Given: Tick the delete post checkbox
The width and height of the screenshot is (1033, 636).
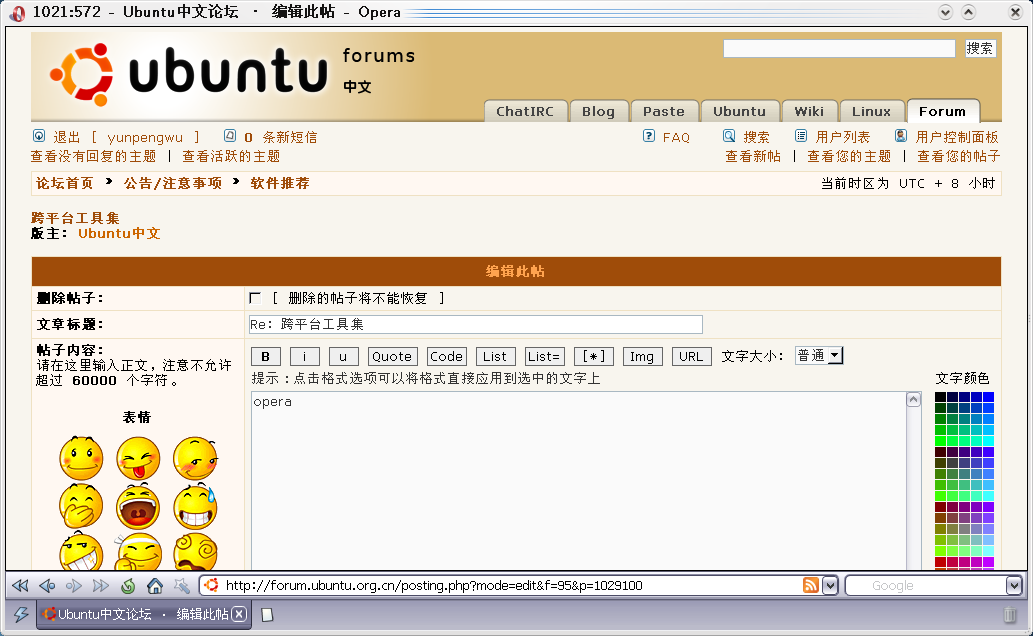Looking at the screenshot, I should (x=255, y=299).
